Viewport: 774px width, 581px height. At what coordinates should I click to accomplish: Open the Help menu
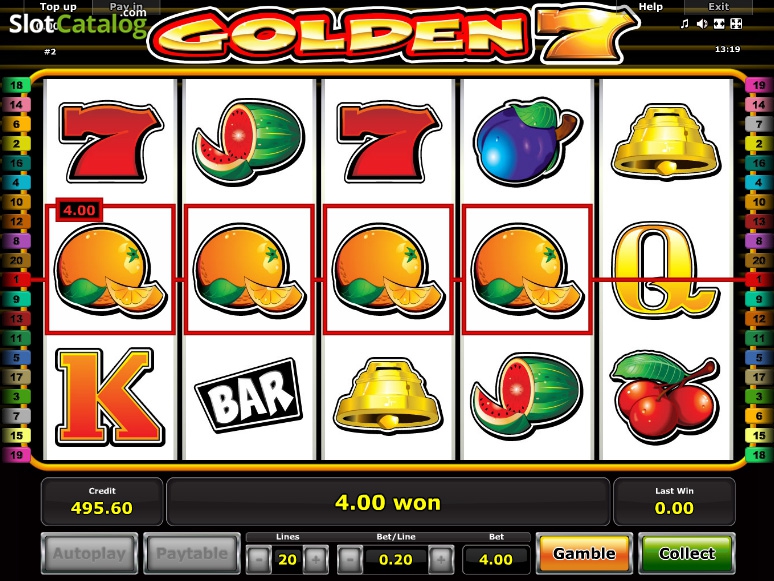651,7
